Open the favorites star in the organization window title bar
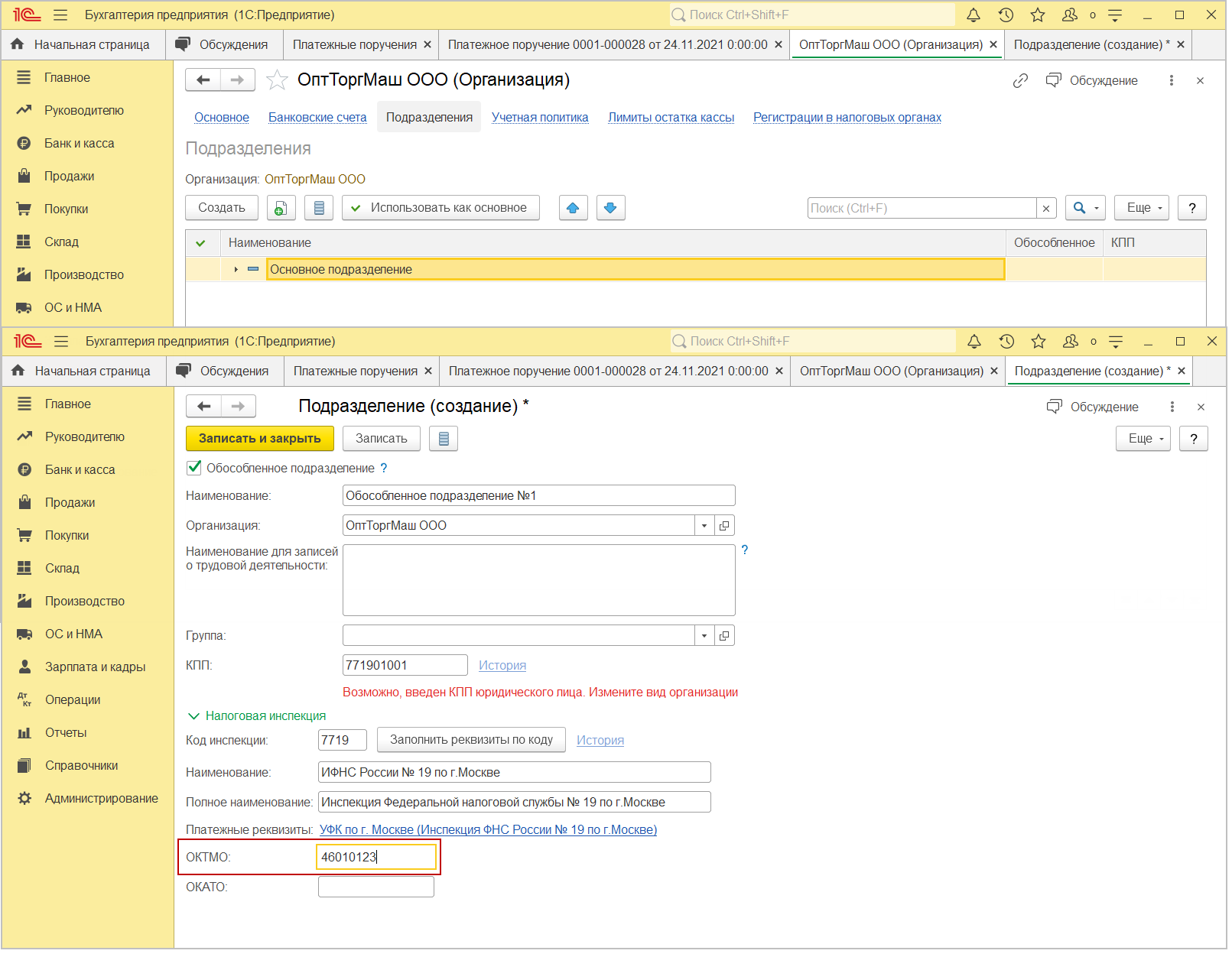This screenshot has height=957, width=1232. point(1038,15)
